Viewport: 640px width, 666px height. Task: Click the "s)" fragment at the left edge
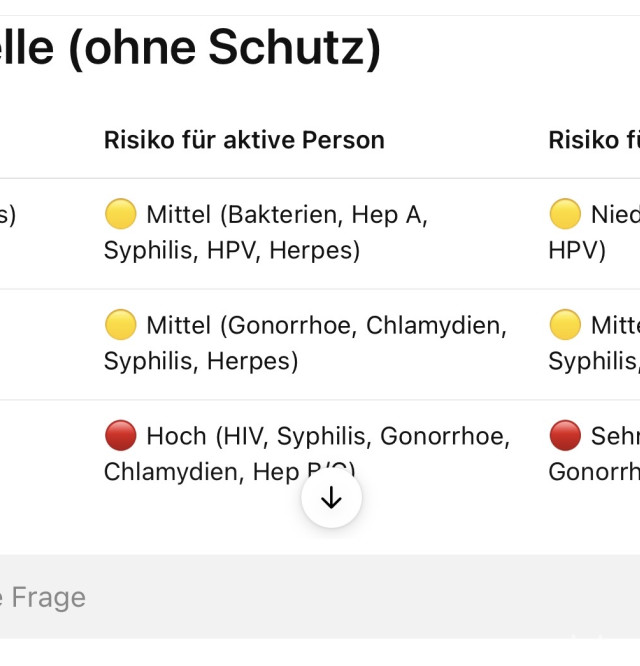pyautogui.click(x=7, y=214)
